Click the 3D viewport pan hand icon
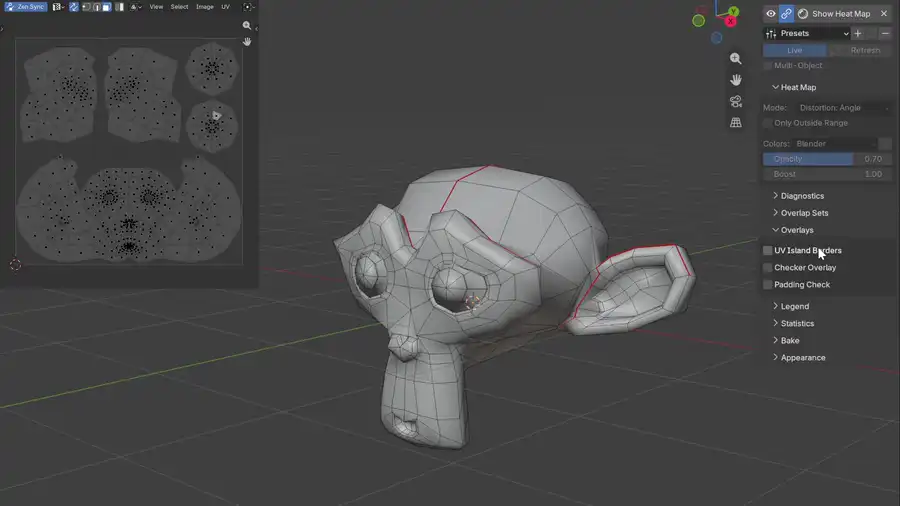 pyautogui.click(x=735, y=80)
